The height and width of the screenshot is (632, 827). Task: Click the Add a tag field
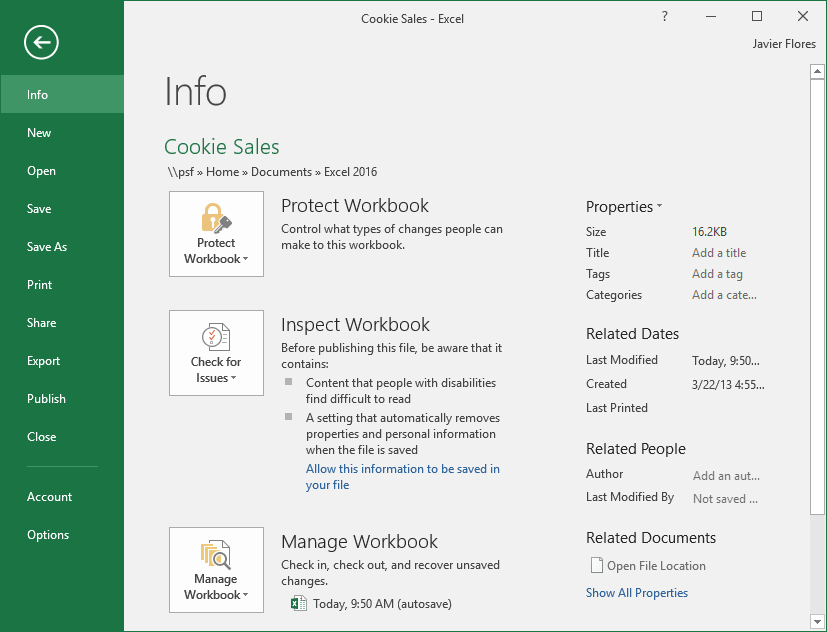[x=717, y=274]
